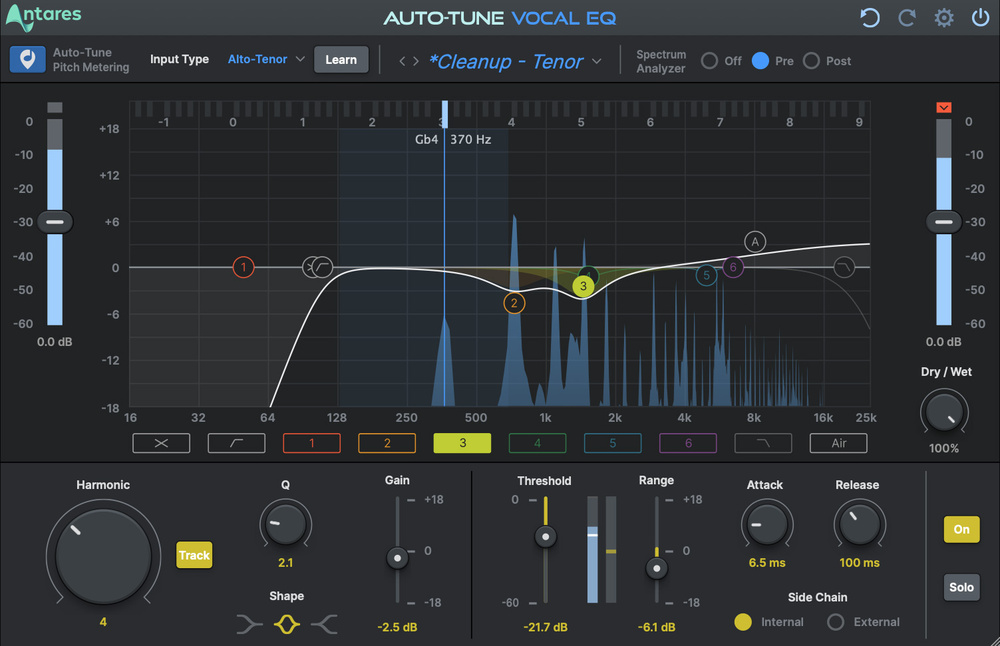Open the settings gear icon
This screenshot has height=646, width=1000.
coord(942,17)
